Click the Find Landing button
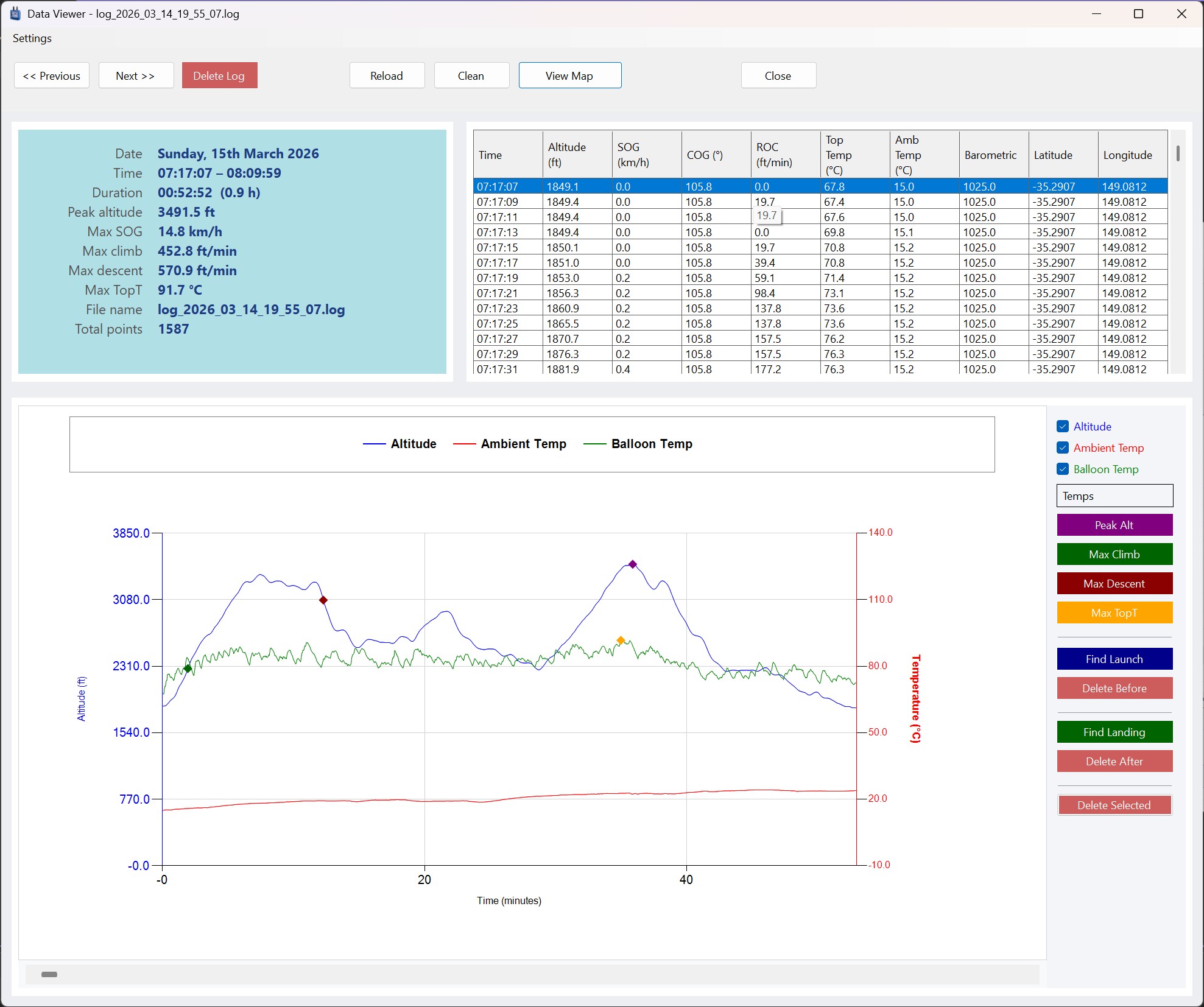 [x=1114, y=732]
